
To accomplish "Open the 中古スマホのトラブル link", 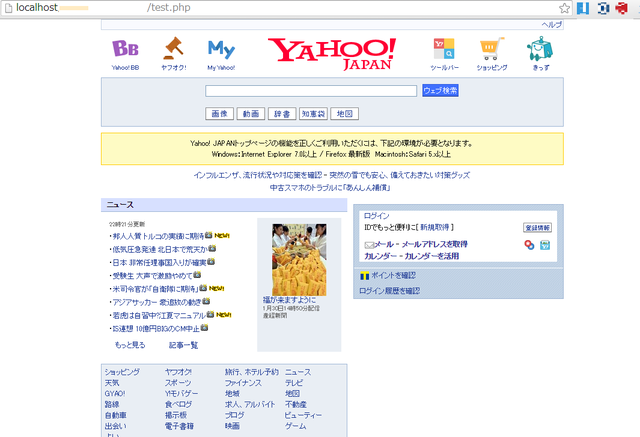I will pos(330,188).
